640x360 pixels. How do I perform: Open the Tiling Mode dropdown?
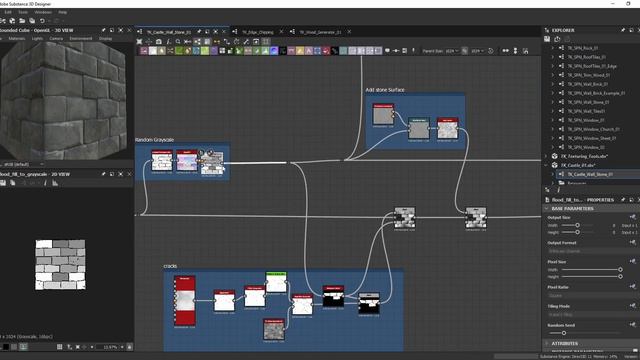click(x=593, y=315)
